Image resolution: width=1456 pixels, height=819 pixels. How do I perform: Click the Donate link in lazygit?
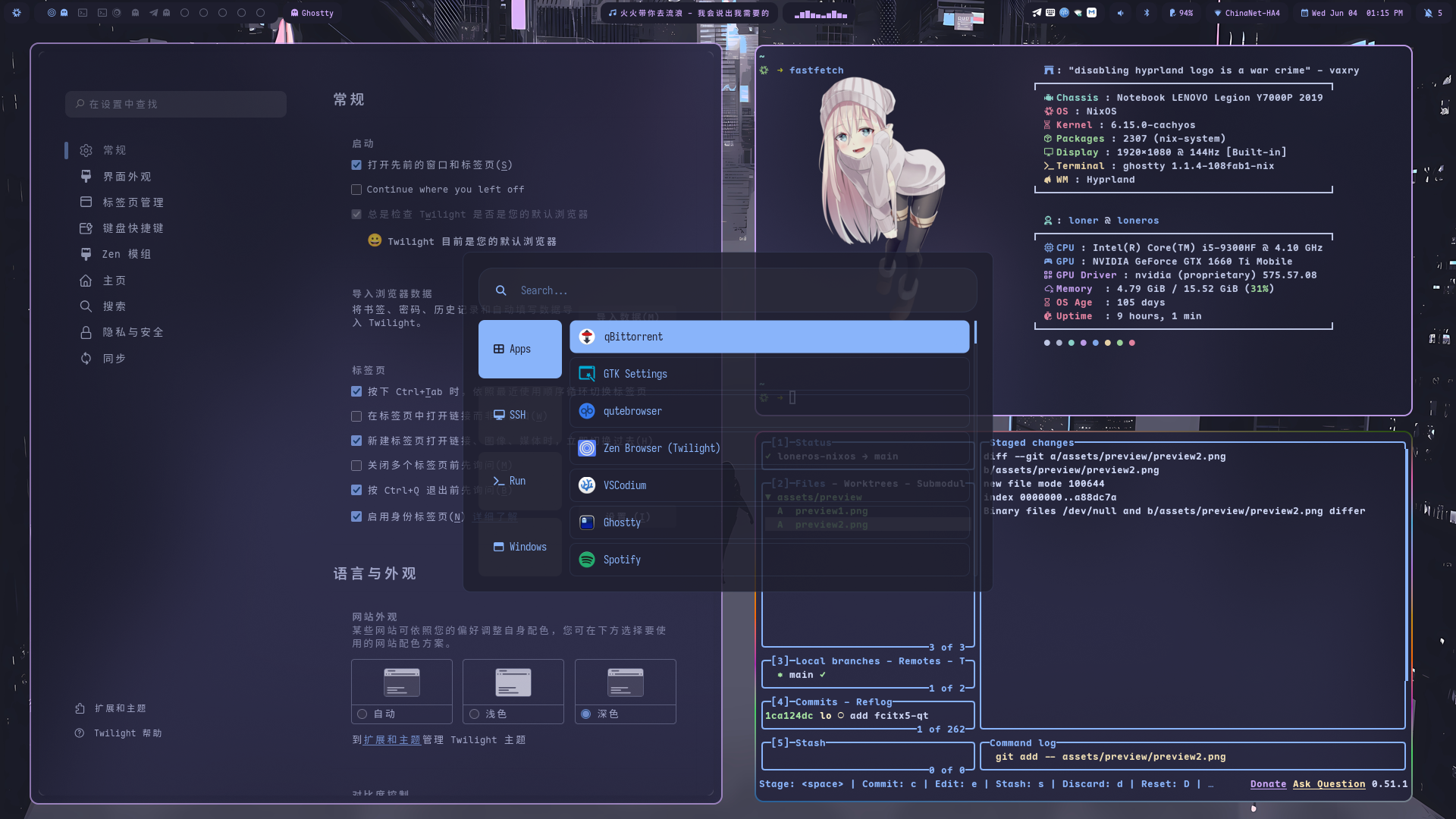click(x=1268, y=783)
